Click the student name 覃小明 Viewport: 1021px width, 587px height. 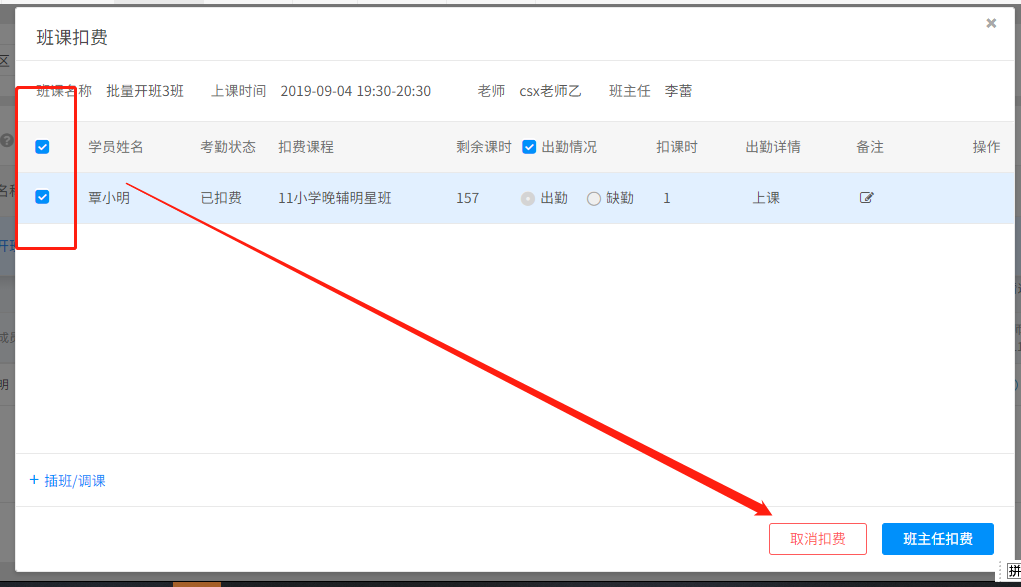pyautogui.click(x=109, y=198)
